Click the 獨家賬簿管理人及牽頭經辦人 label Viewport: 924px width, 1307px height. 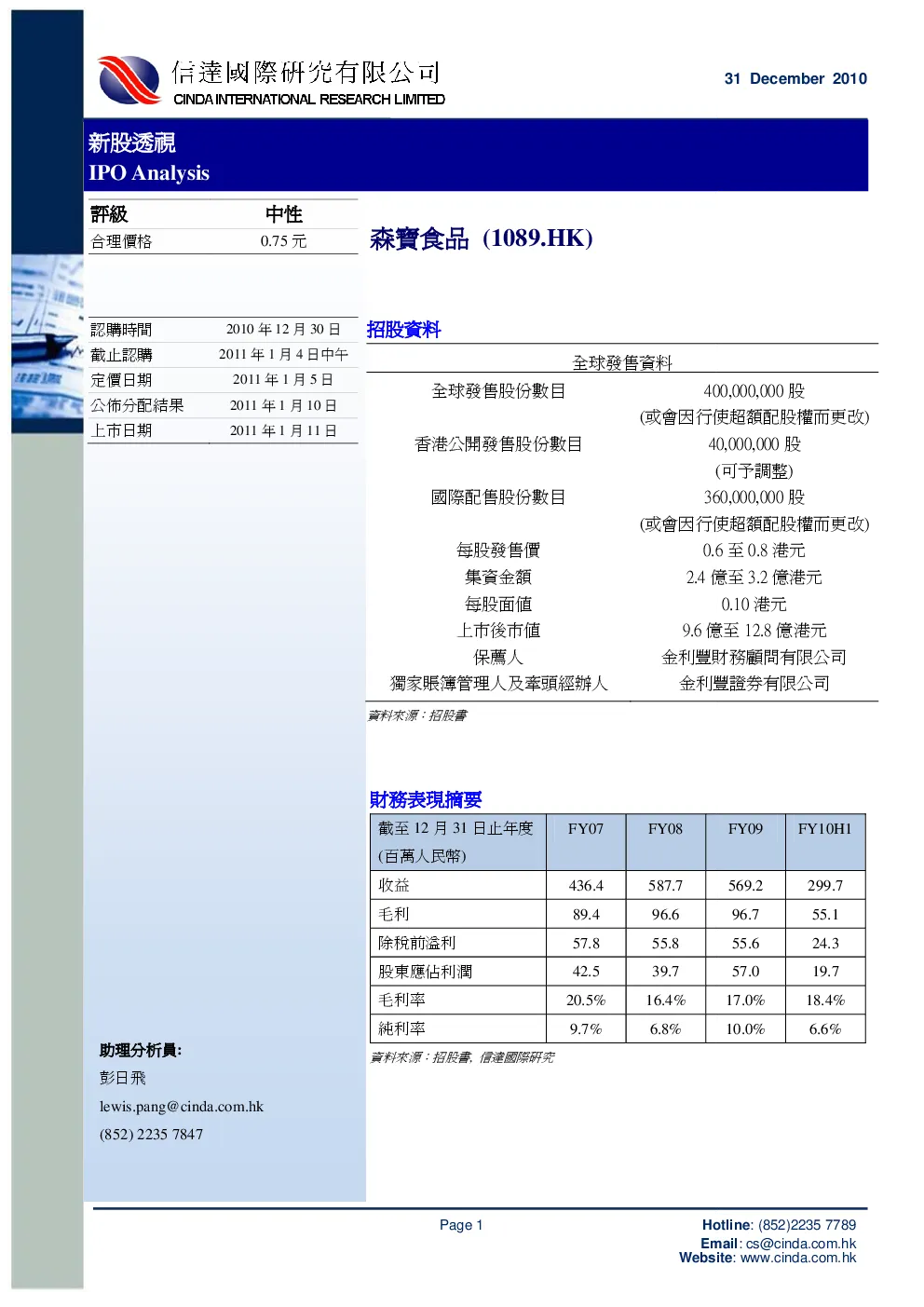(x=498, y=684)
